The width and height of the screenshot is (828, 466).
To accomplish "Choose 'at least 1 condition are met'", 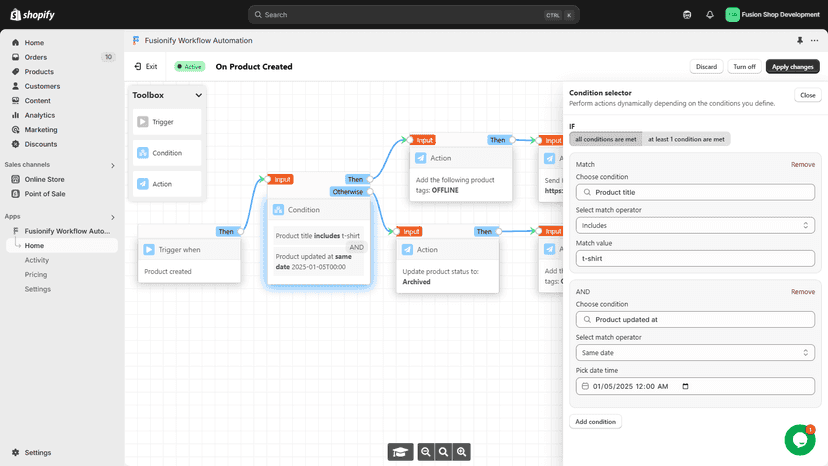I will 686,139.
